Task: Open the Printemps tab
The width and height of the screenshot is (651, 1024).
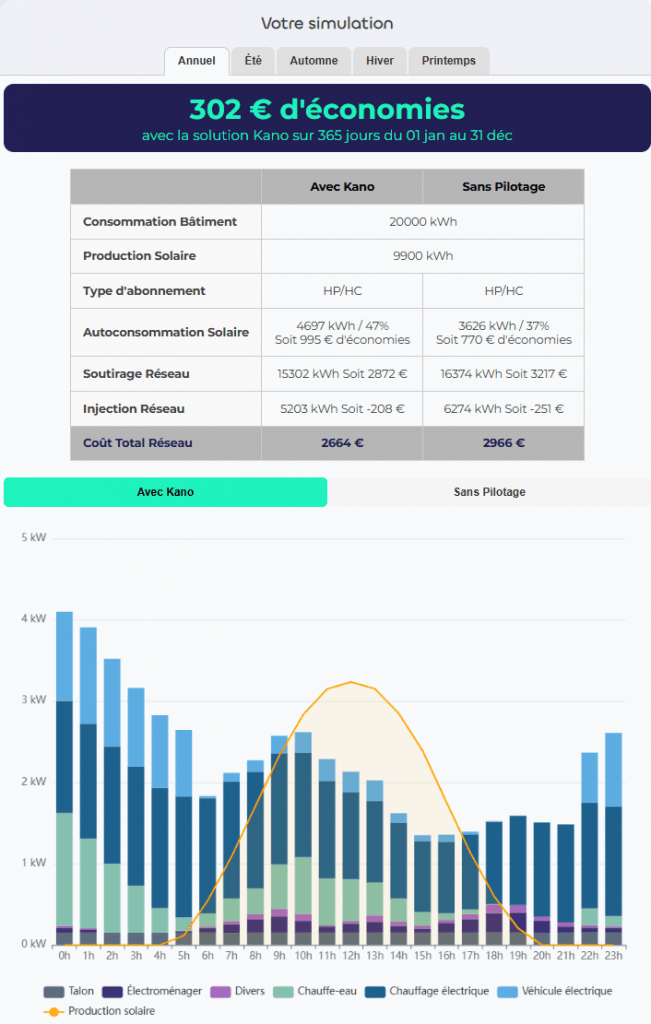Action: point(449,61)
